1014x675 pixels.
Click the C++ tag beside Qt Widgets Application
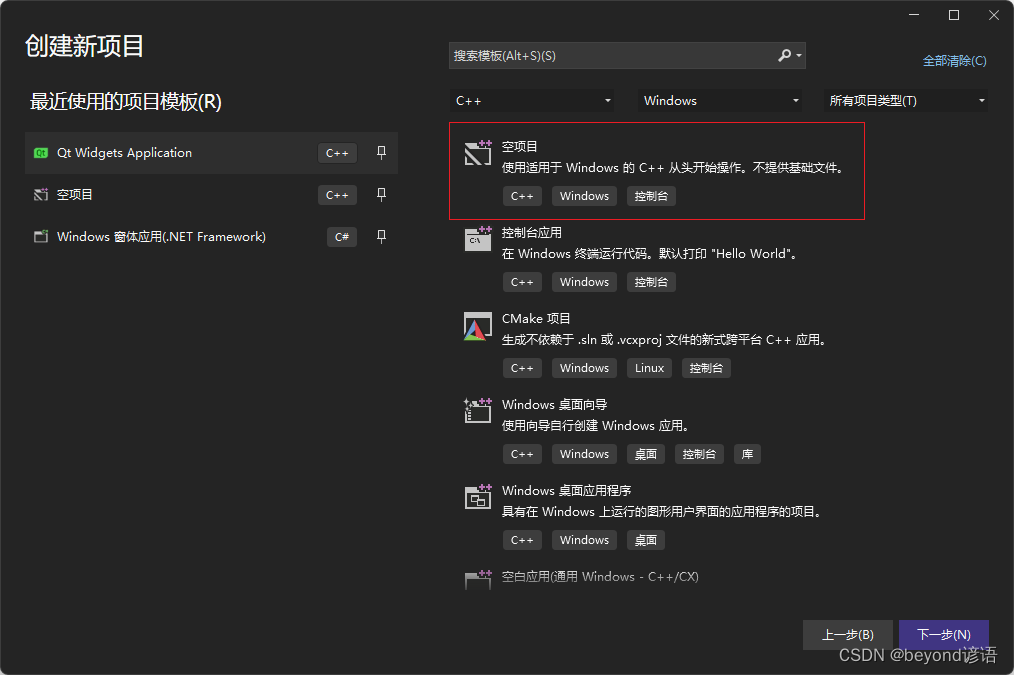337,153
